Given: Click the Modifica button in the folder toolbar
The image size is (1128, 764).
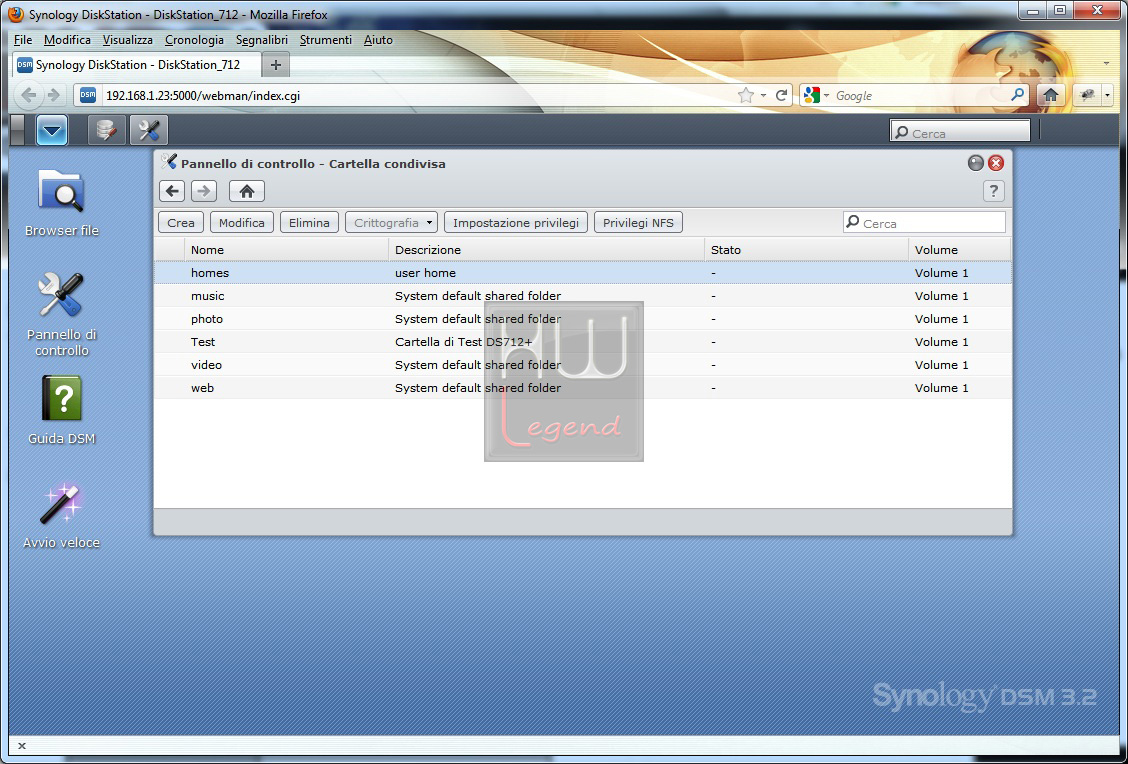Looking at the screenshot, I should point(242,223).
